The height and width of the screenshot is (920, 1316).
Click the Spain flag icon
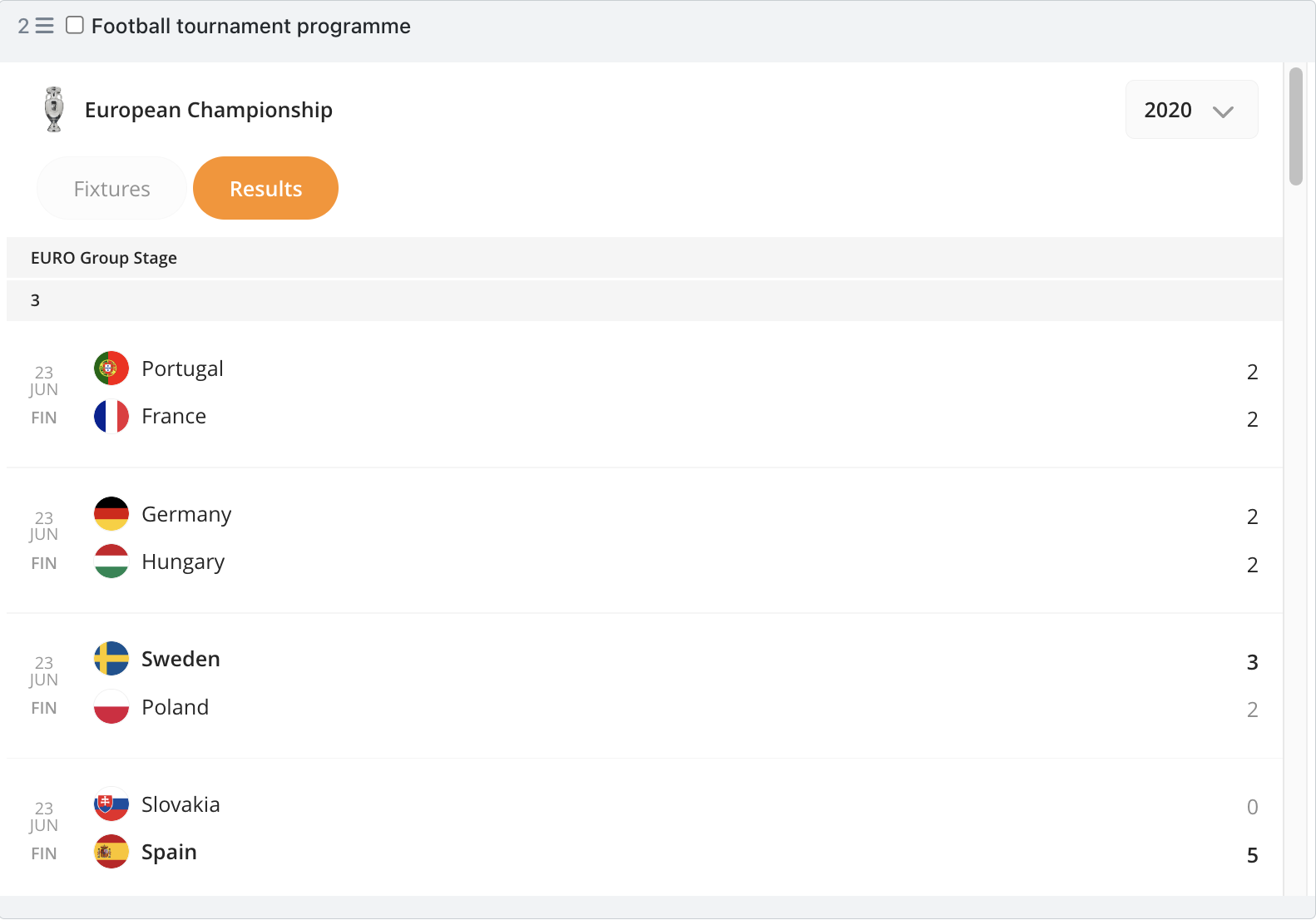pyautogui.click(x=111, y=852)
